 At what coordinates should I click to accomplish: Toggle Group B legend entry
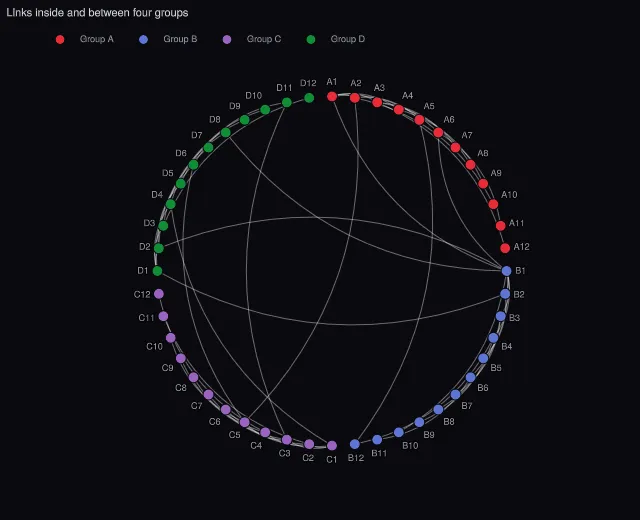point(168,39)
